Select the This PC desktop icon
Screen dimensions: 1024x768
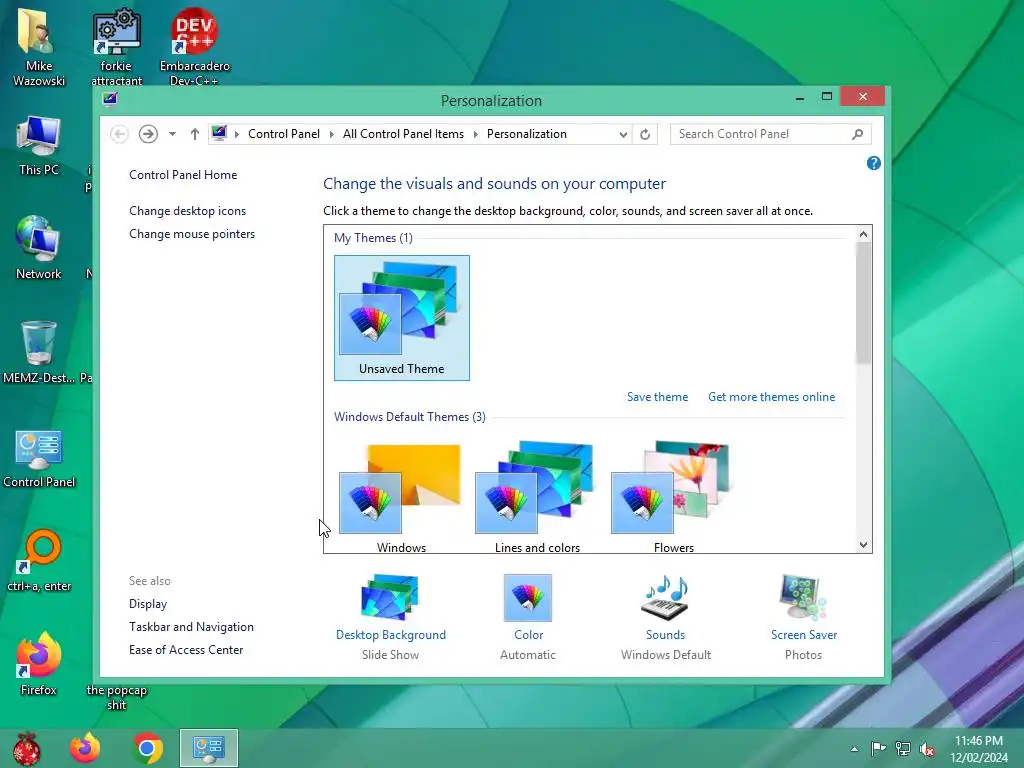(39, 145)
